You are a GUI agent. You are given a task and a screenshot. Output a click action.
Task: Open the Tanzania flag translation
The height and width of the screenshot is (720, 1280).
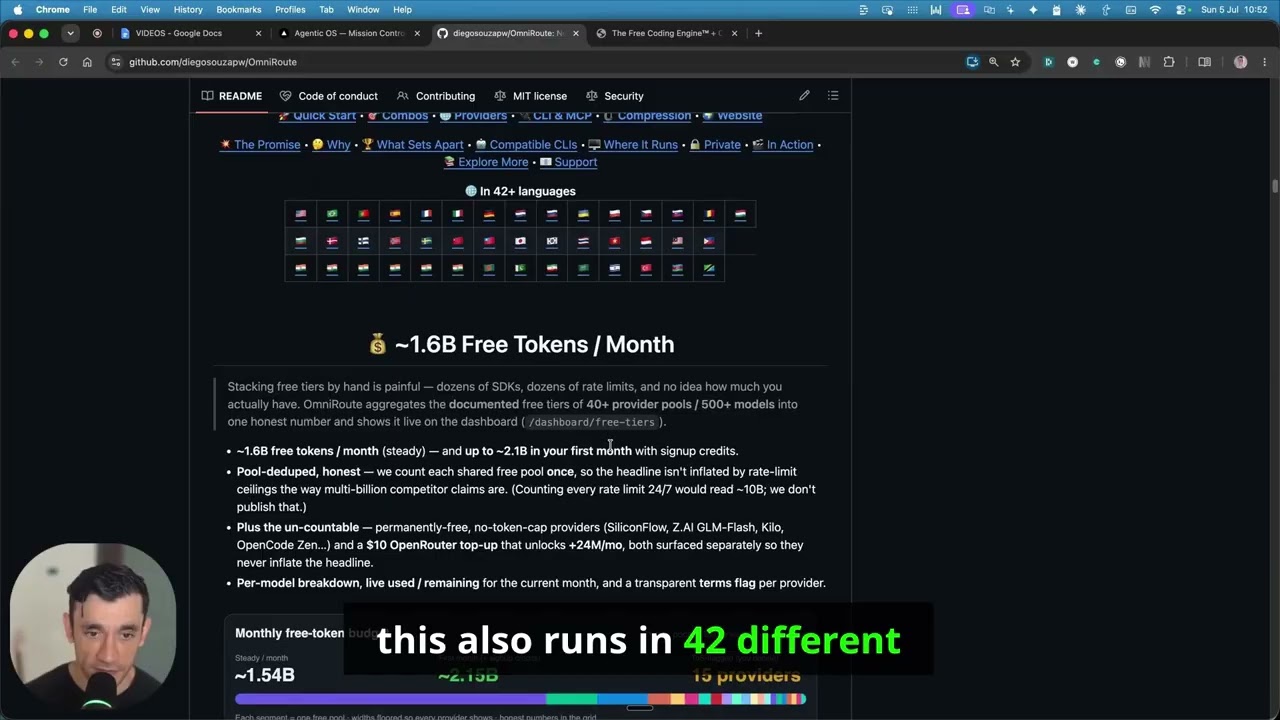[x=709, y=268]
